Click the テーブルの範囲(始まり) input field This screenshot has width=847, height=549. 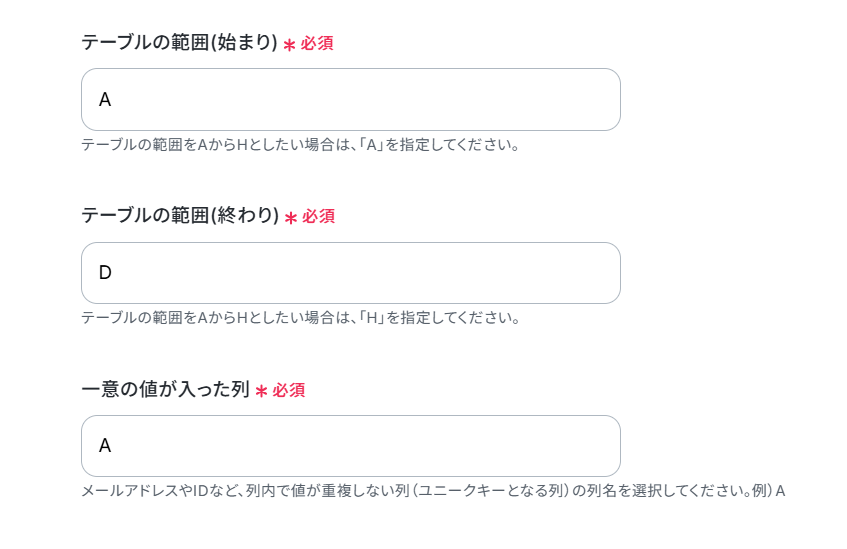click(350, 100)
